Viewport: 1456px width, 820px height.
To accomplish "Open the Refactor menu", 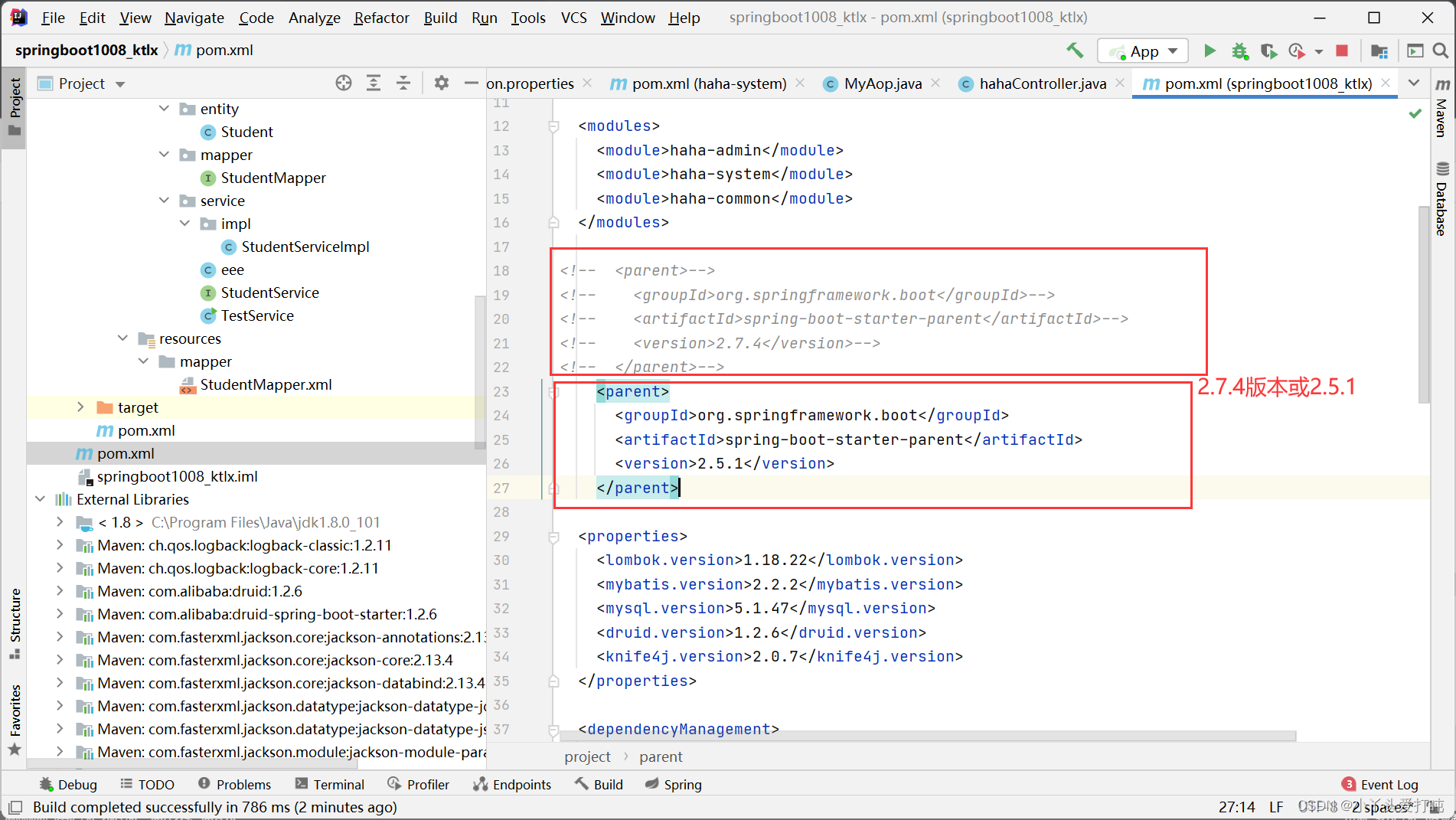I will tap(381, 18).
